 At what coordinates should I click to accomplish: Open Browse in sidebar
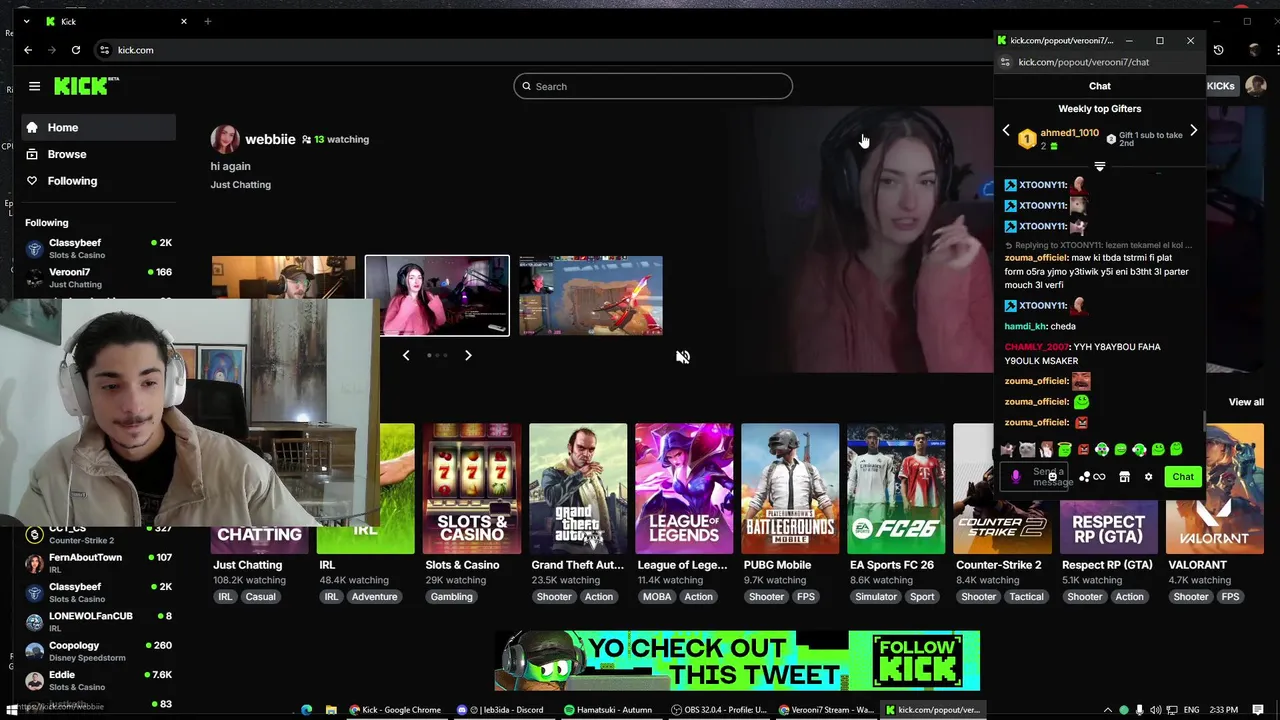click(x=98, y=154)
